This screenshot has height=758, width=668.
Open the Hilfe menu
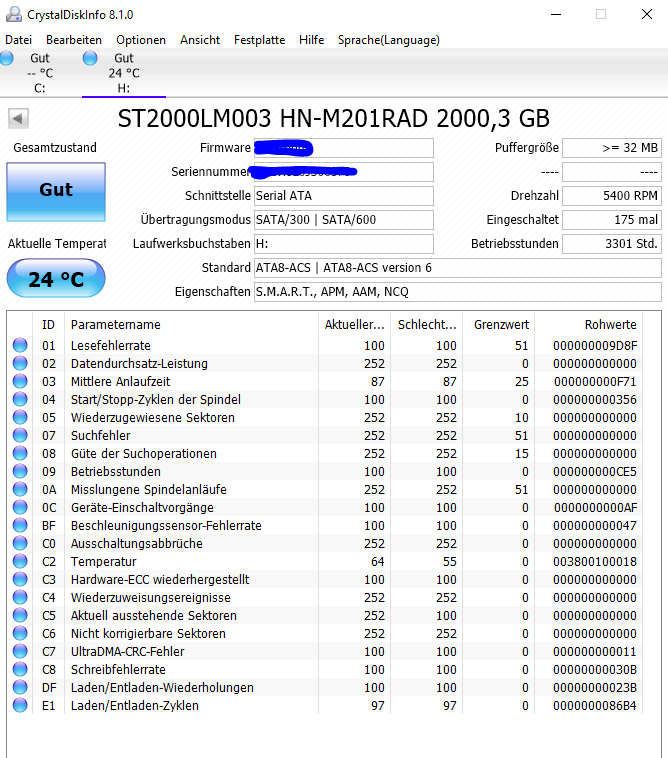point(311,40)
